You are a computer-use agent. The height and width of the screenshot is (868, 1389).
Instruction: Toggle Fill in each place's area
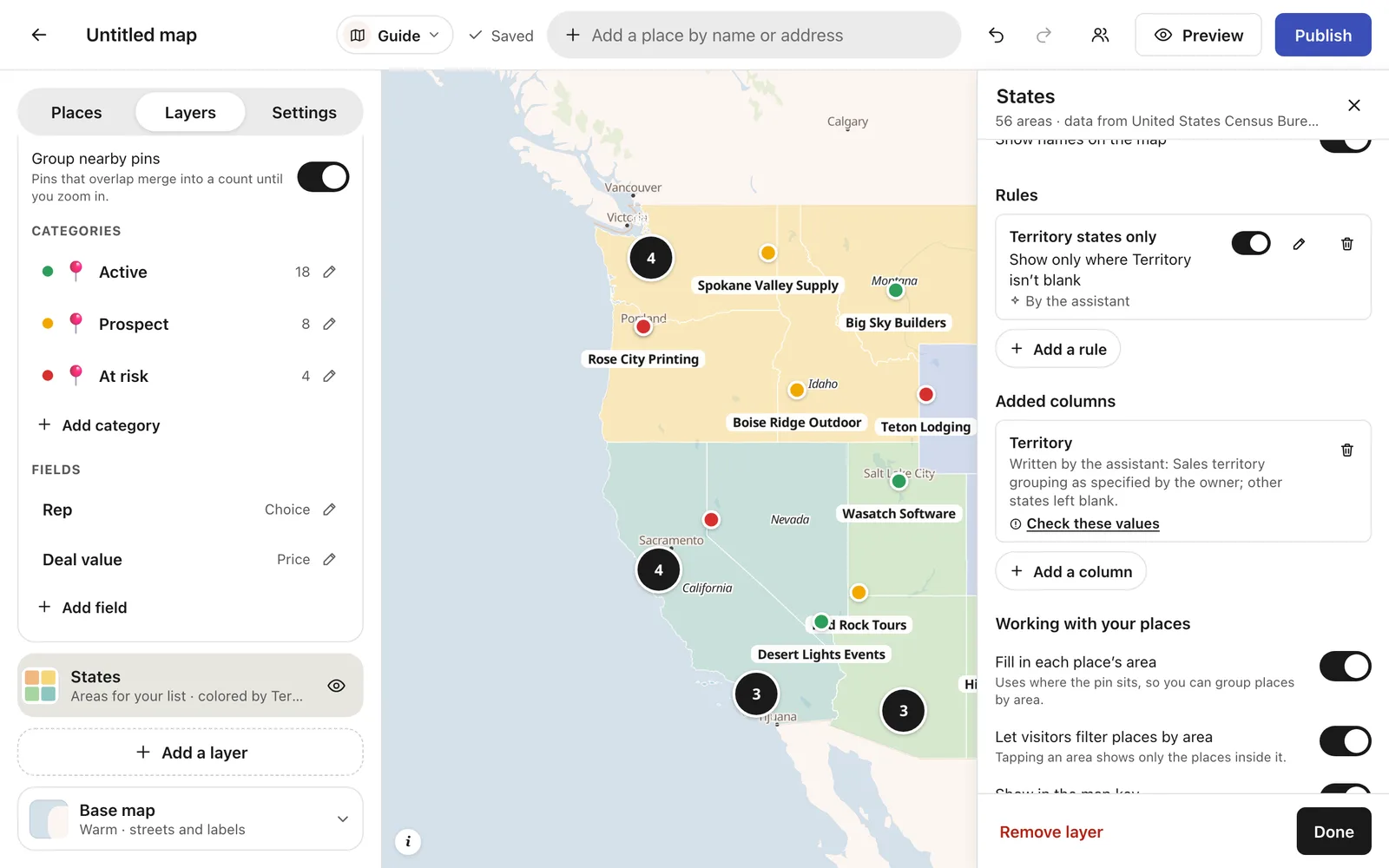coord(1345,667)
